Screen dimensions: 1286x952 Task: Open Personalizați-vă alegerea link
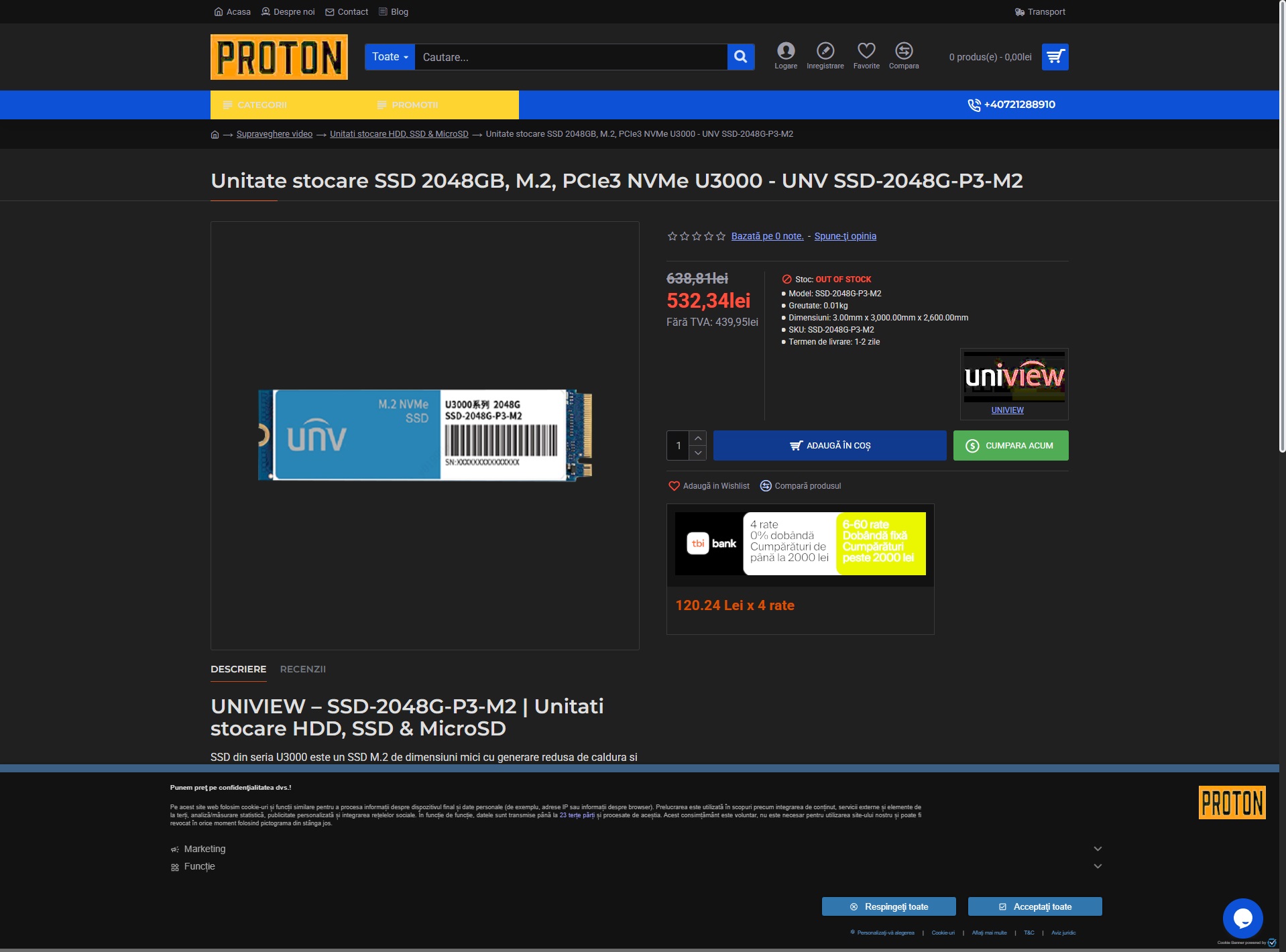pyautogui.click(x=882, y=933)
